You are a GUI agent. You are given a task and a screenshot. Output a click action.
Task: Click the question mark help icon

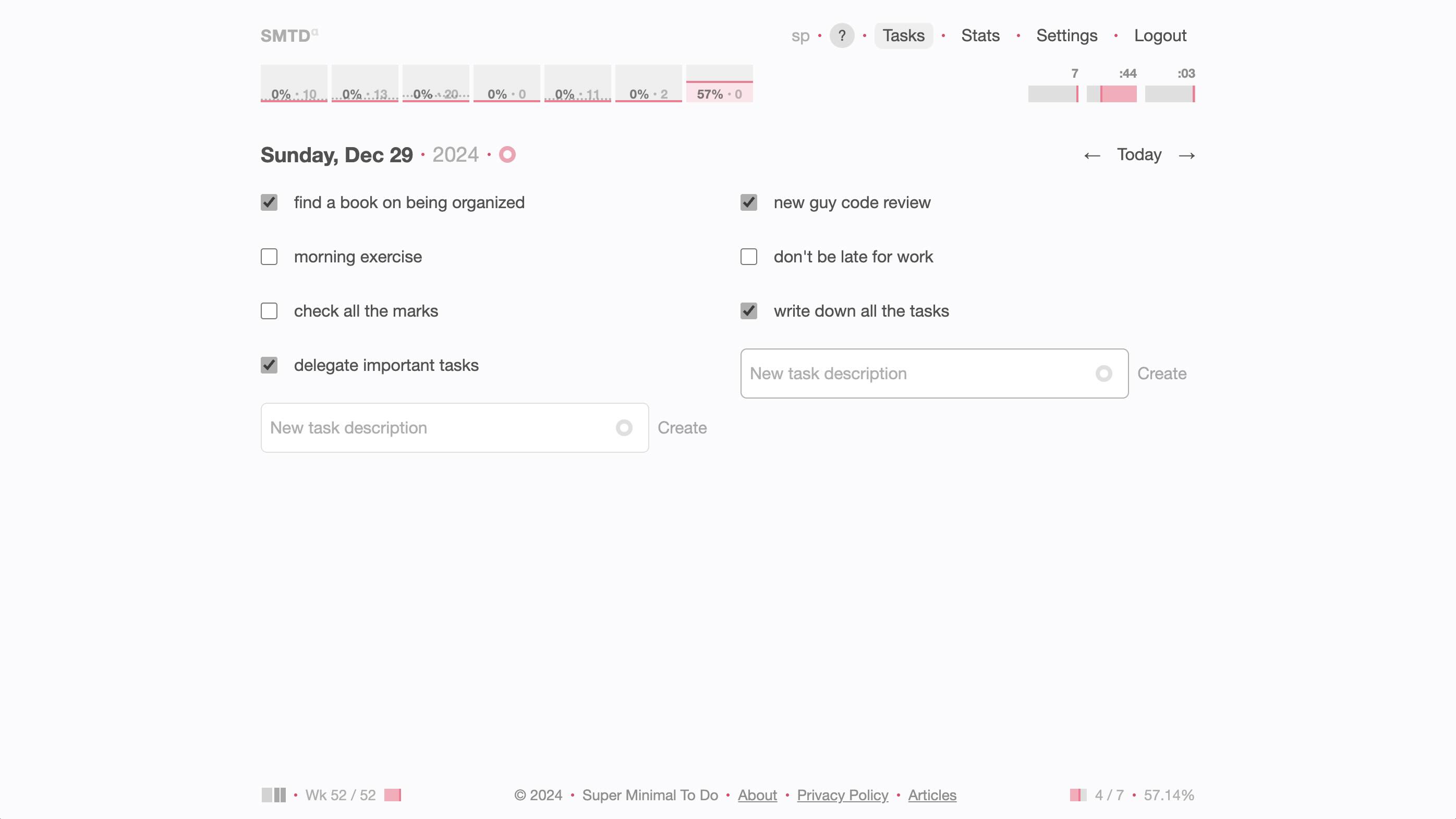click(842, 35)
